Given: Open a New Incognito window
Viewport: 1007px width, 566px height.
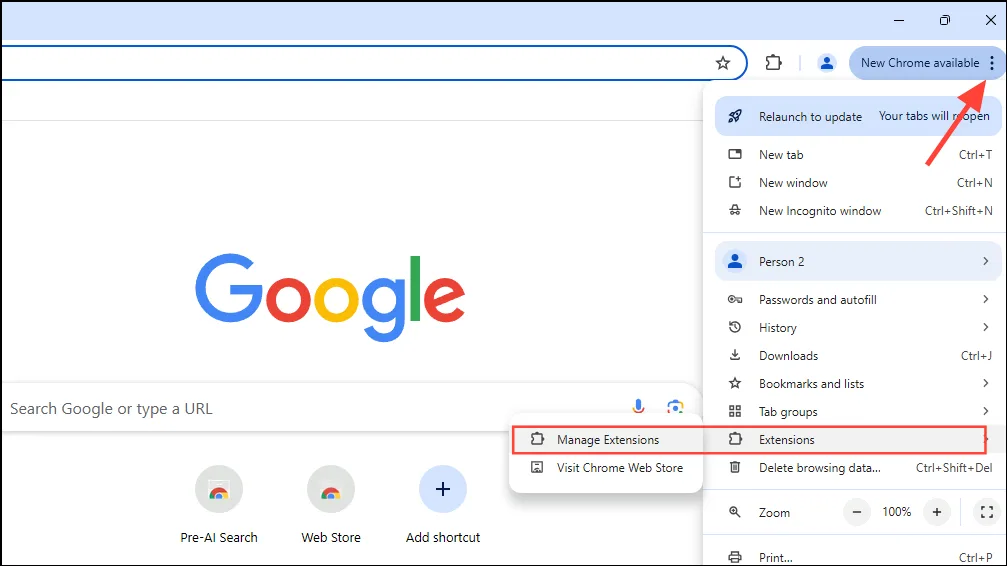Looking at the screenshot, I should click(858, 211).
